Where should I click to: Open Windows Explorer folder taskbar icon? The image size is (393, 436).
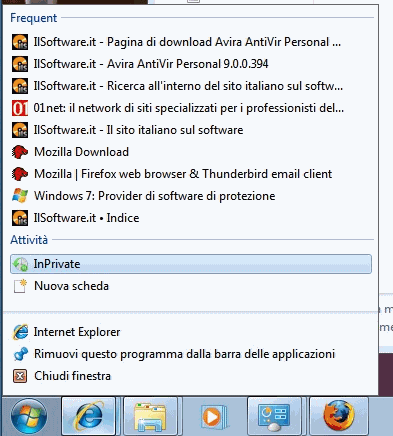(x=150, y=417)
